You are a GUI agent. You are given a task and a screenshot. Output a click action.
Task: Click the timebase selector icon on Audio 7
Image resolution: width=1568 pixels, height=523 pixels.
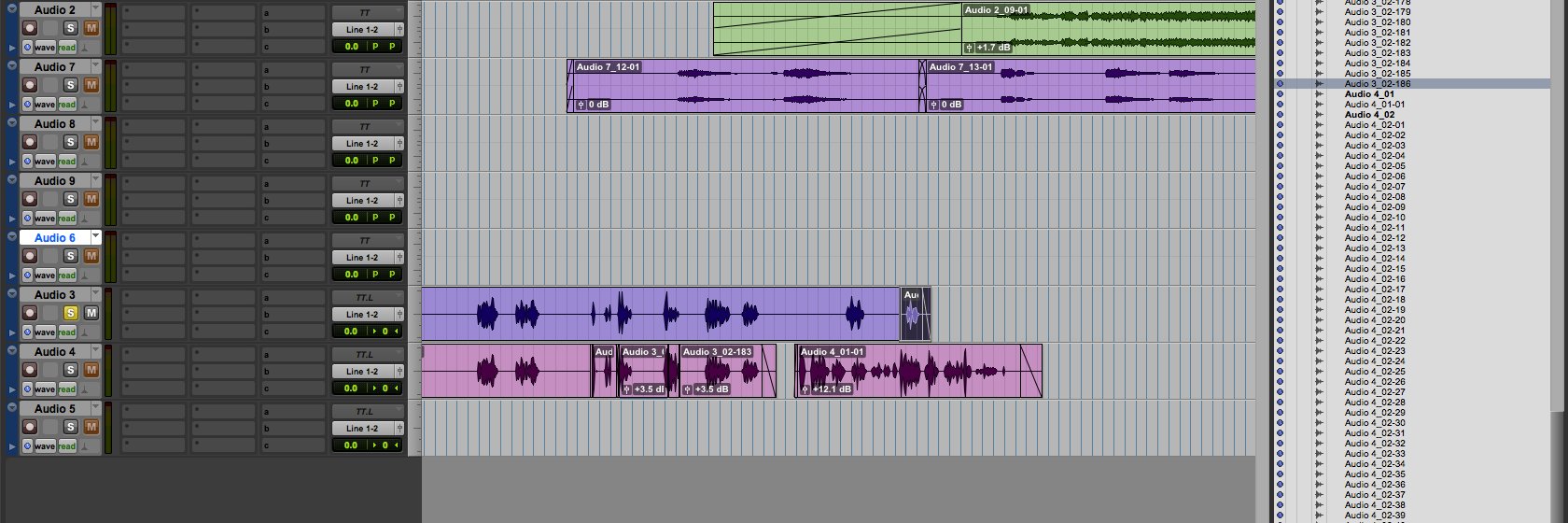pyautogui.click(x=27, y=104)
